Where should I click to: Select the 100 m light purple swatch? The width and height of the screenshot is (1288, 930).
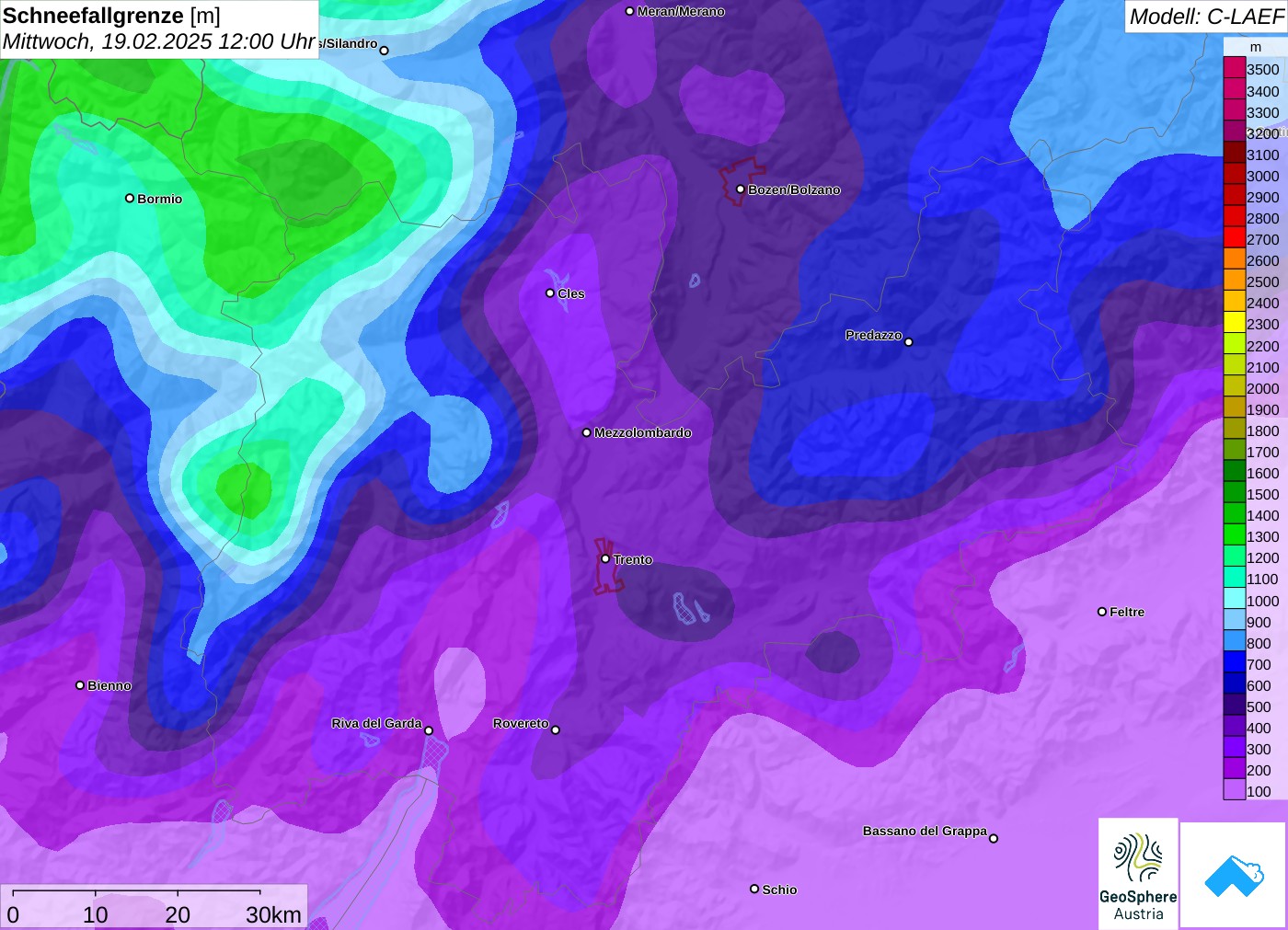(x=1235, y=790)
